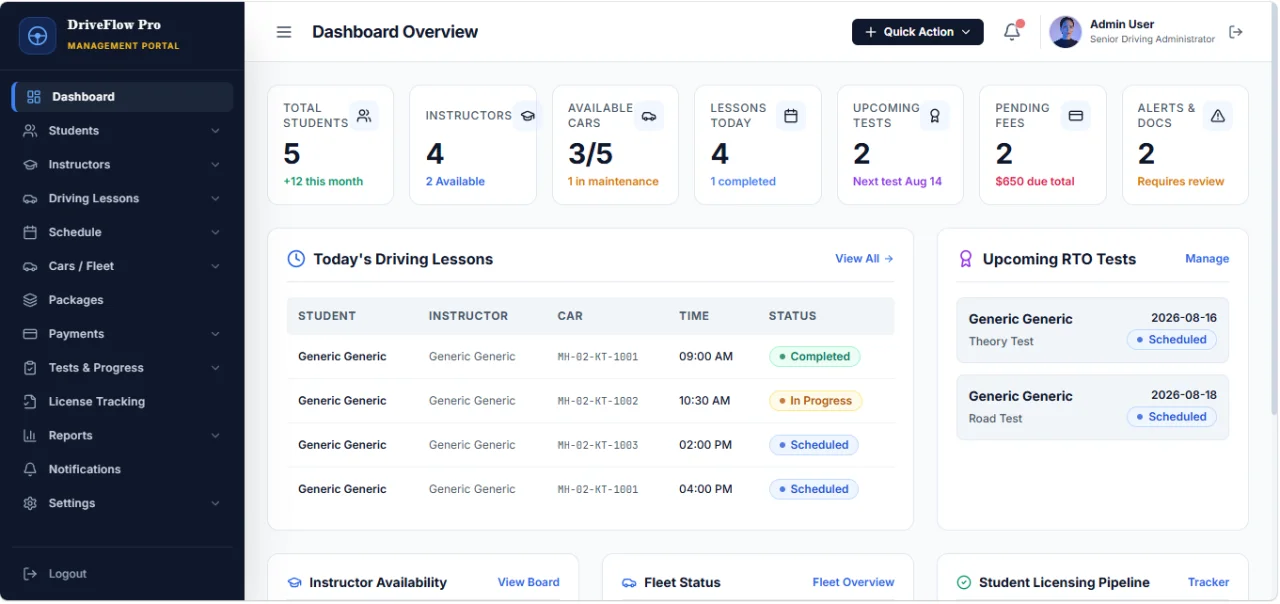Click the 04:00 PM lesson time
This screenshot has height=604, width=1280.
(706, 489)
